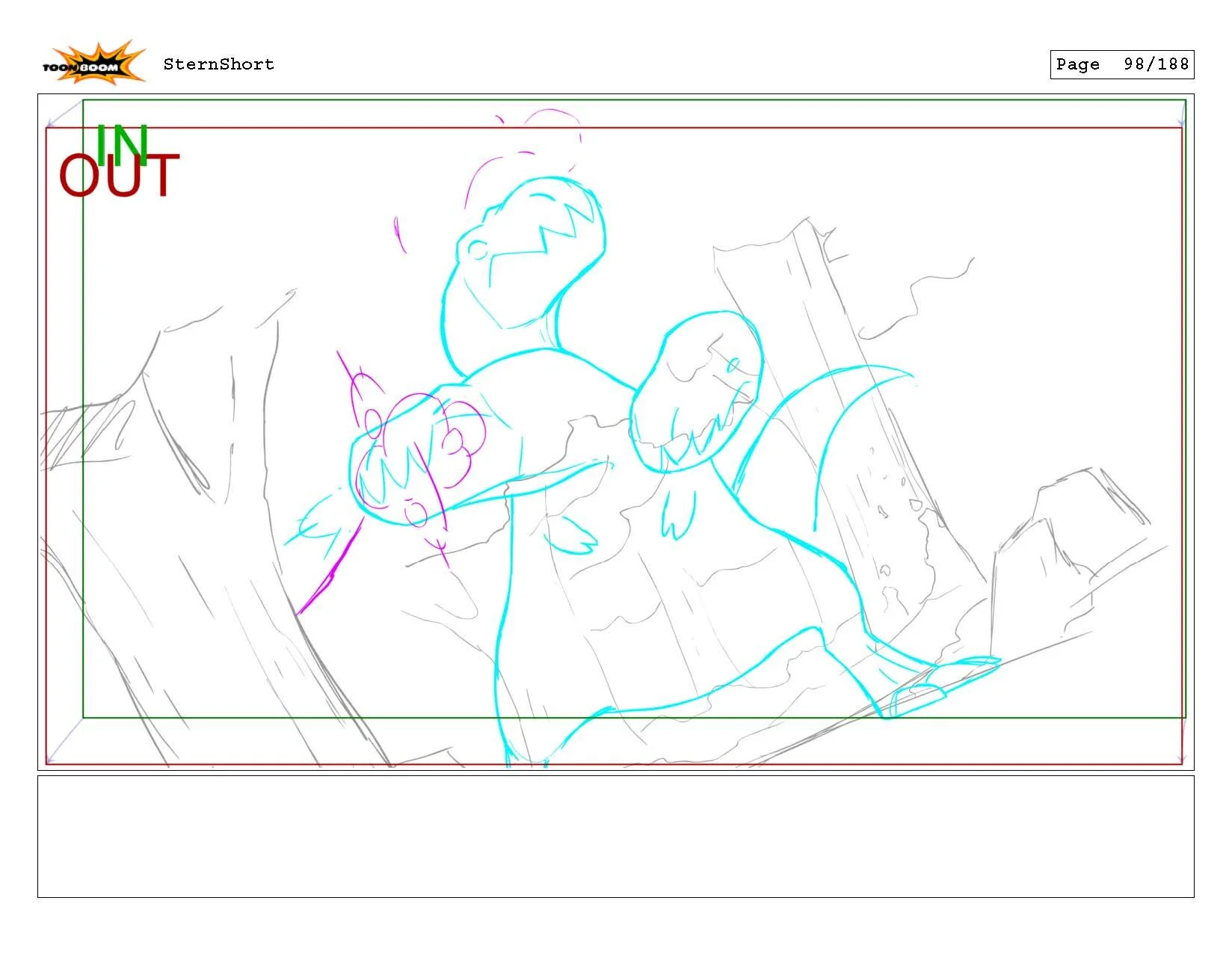Click the page number 98/188 text

click(1155, 64)
